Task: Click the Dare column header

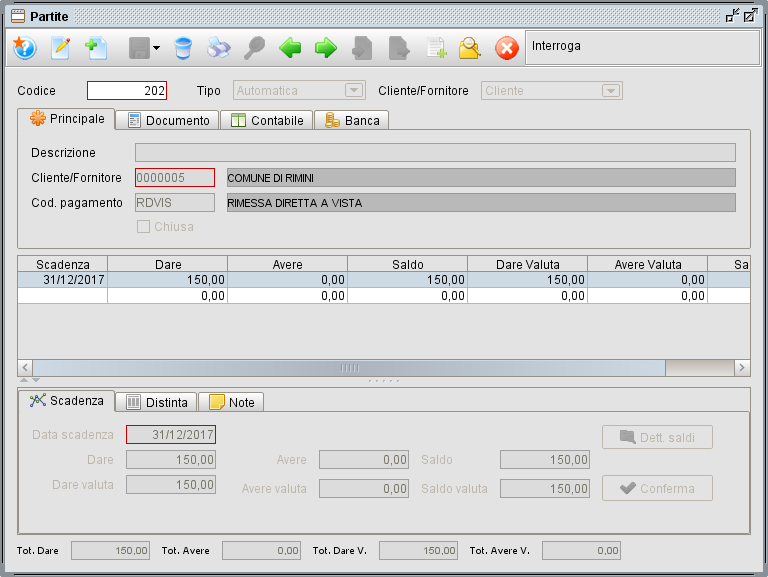Action: [x=168, y=264]
